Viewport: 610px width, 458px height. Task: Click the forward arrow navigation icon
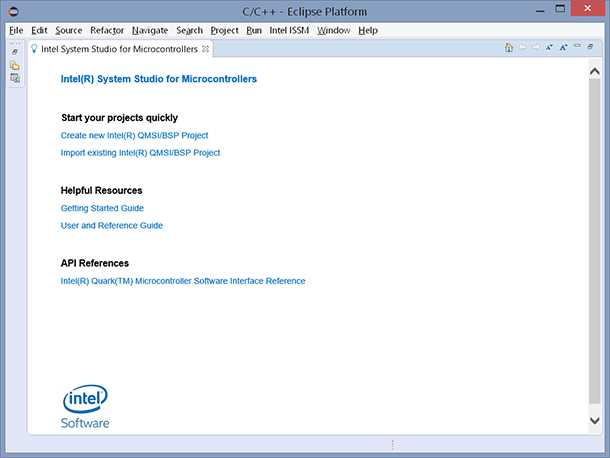(x=536, y=47)
